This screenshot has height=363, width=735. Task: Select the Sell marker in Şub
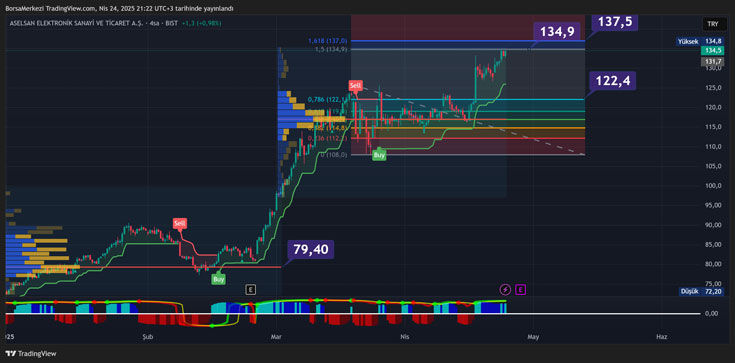pos(180,224)
